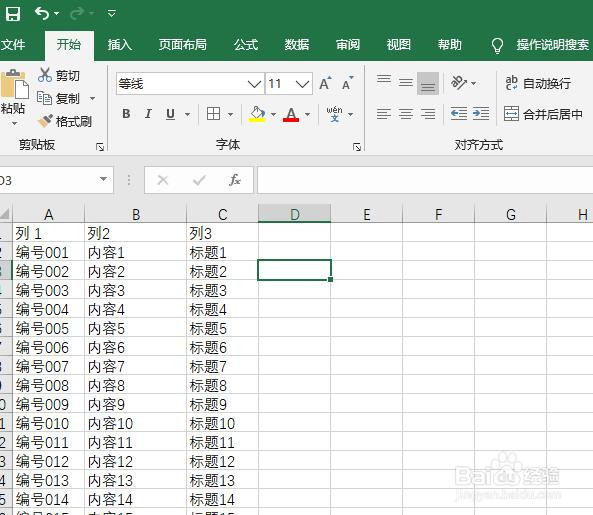Toggle Italic formatting
The image size is (593, 515).
[148, 114]
